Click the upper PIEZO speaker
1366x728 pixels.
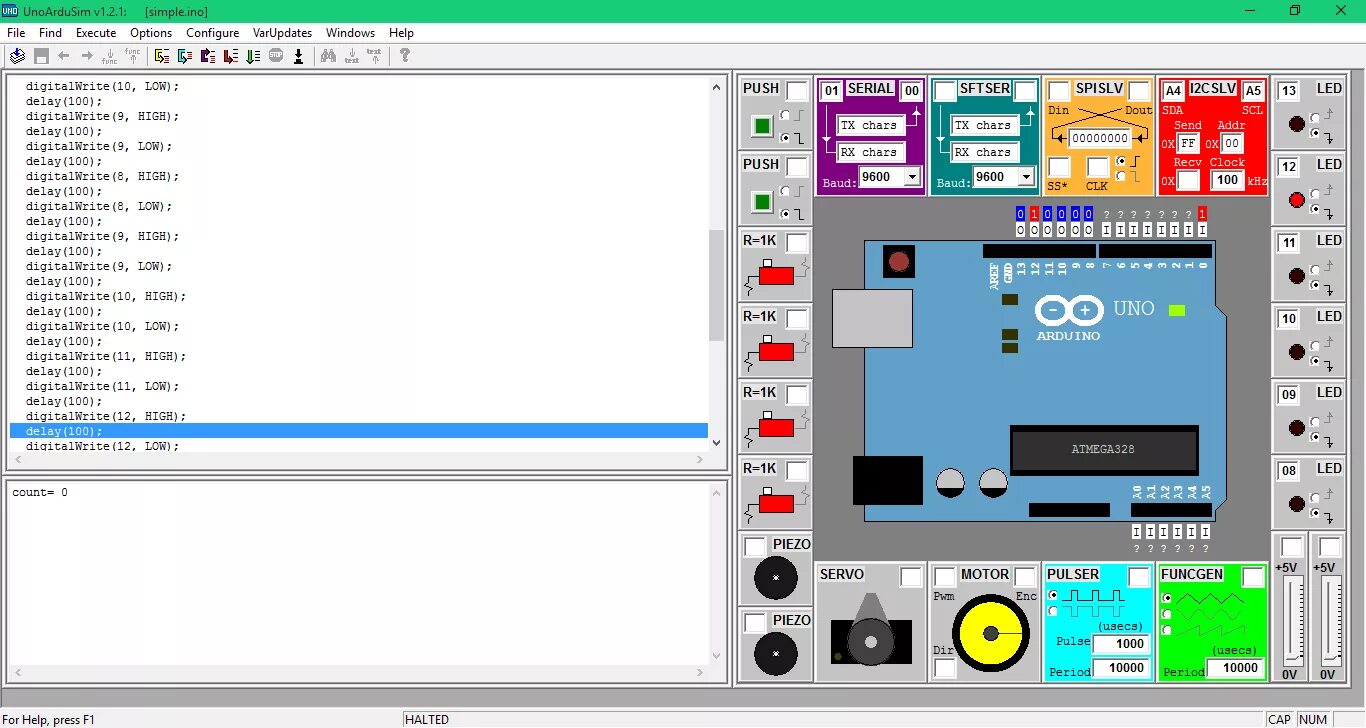tap(776, 578)
